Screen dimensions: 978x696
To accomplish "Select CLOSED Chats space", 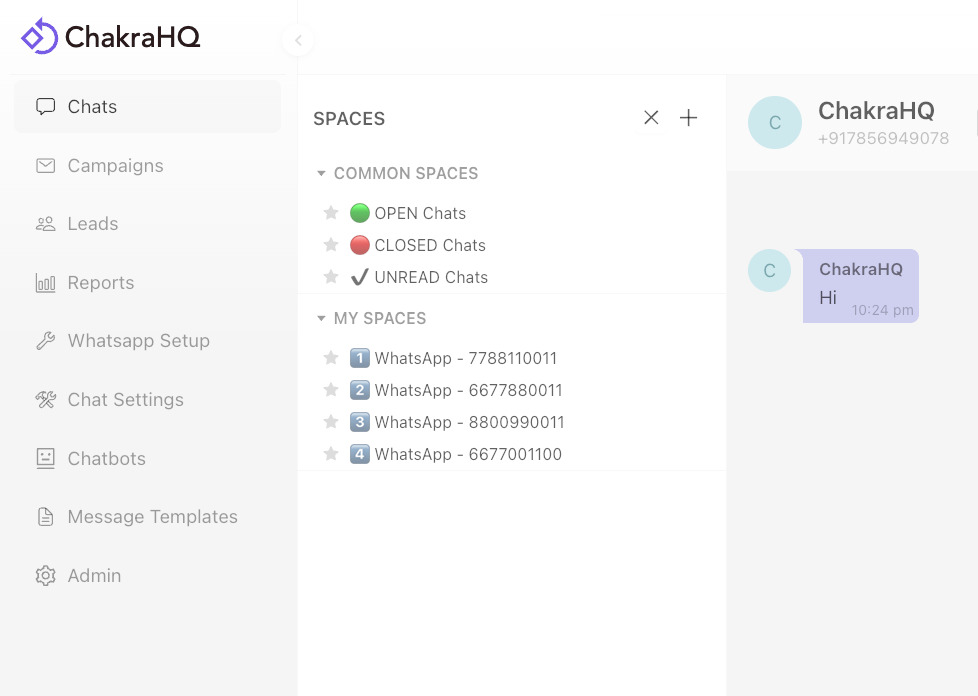I will pyautogui.click(x=430, y=245).
